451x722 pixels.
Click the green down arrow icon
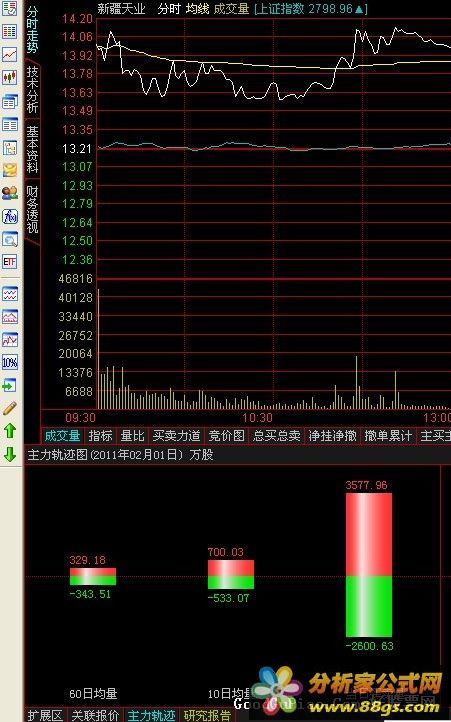[x=10, y=454]
